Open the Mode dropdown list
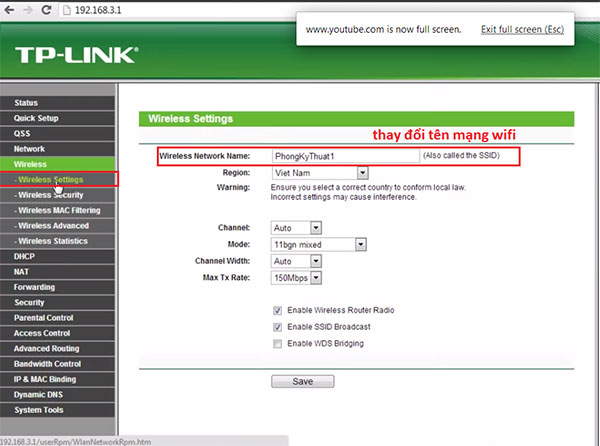The height and width of the screenshot is (446, 600). tap(320, 244)
